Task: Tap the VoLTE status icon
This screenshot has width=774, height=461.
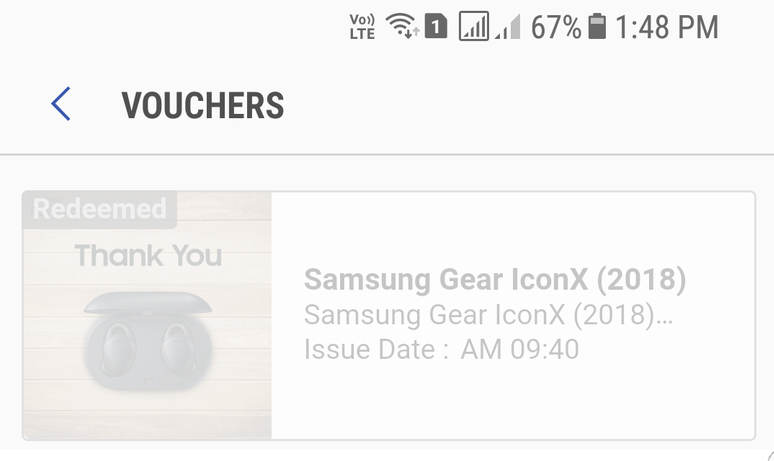Action: point(362,27)
